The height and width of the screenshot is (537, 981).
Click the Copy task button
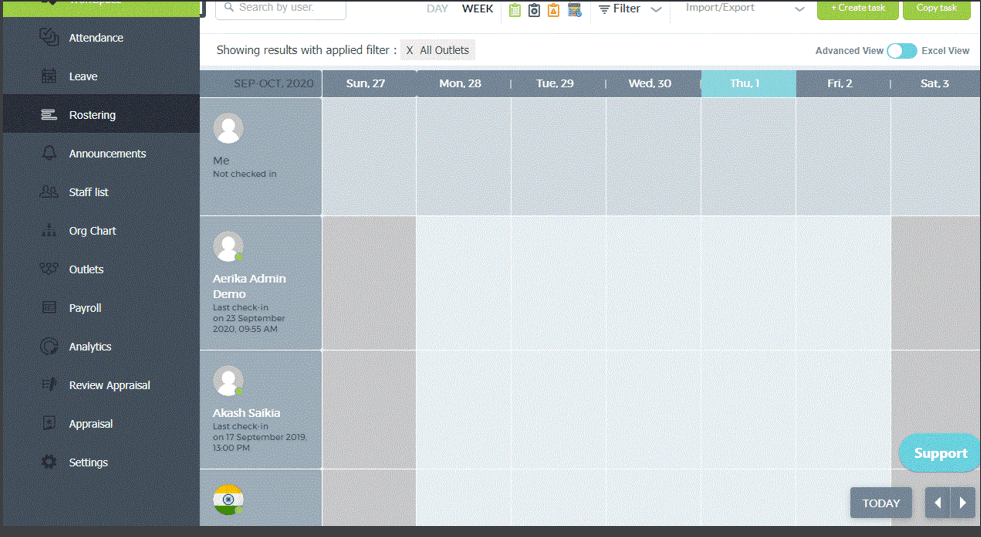[937, 9]
